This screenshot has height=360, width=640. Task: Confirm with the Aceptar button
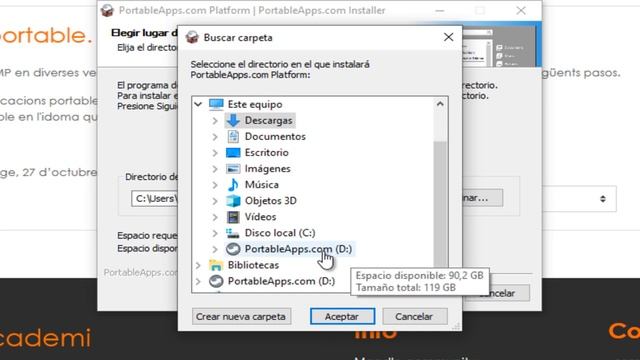342,316
